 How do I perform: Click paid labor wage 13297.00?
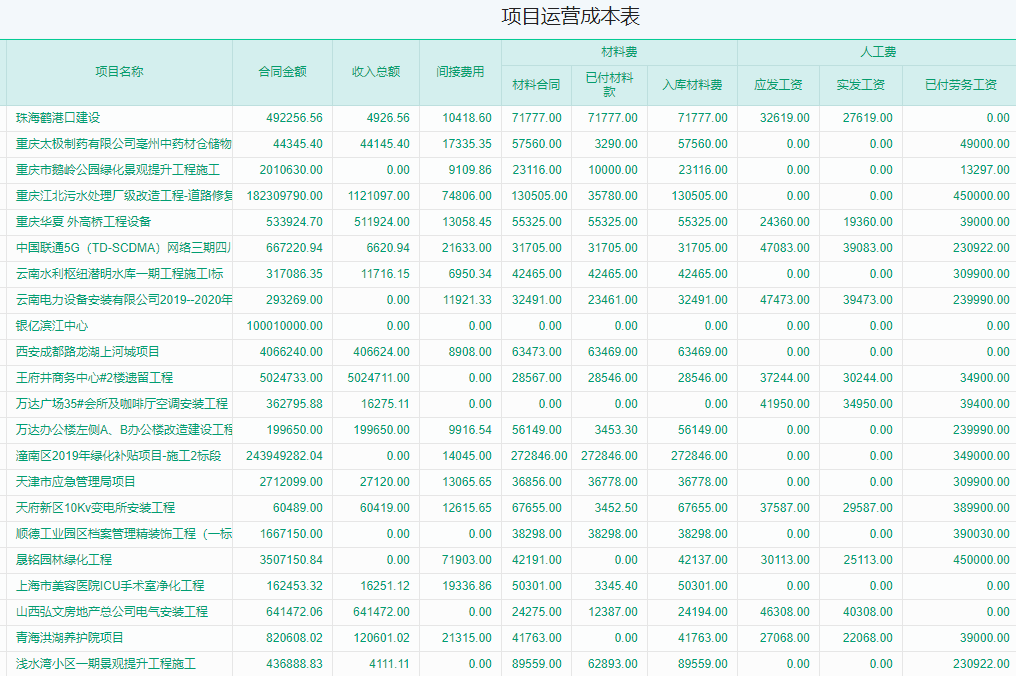(985, 170)
